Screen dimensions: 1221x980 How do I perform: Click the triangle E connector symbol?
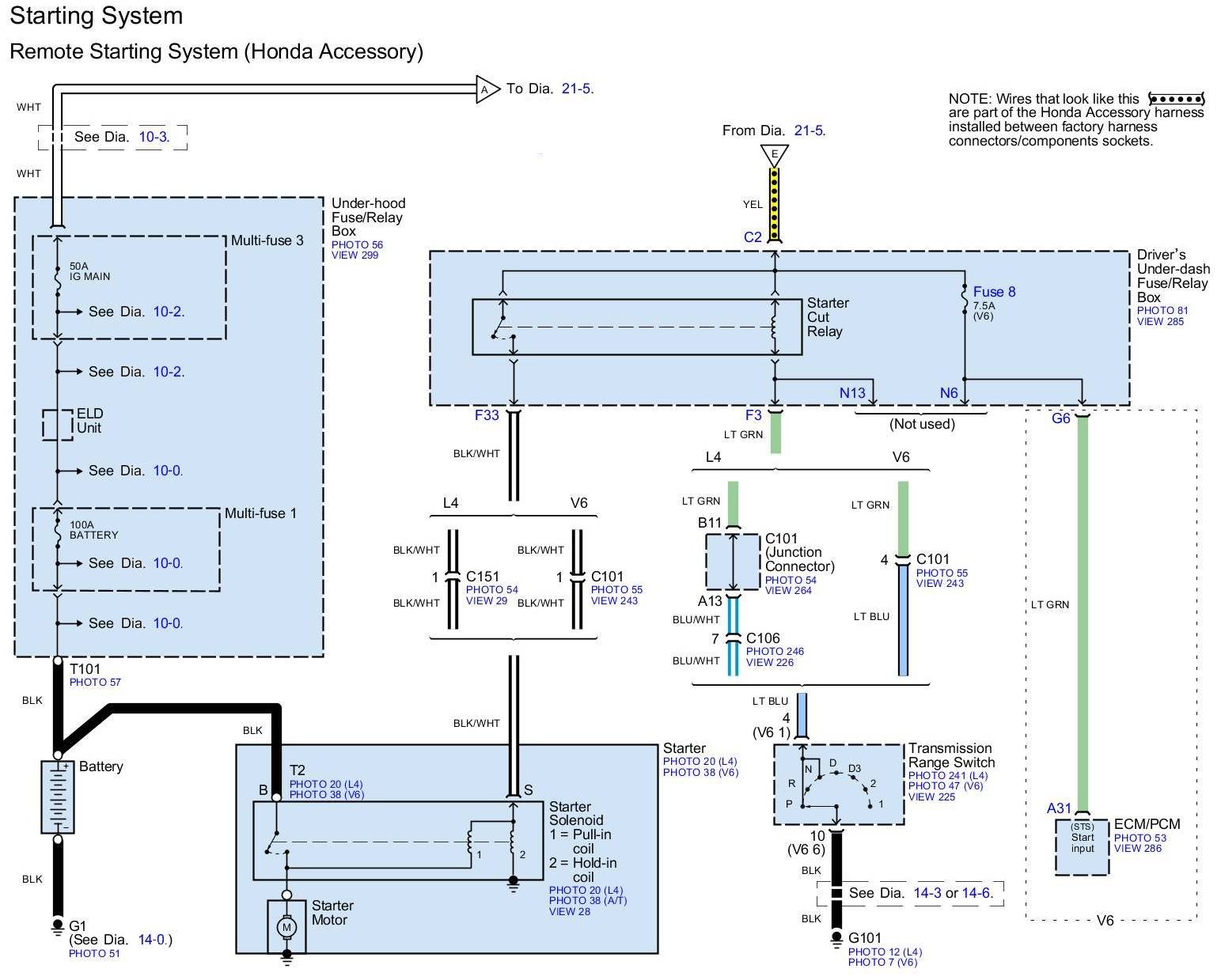(x=774, y=154)
